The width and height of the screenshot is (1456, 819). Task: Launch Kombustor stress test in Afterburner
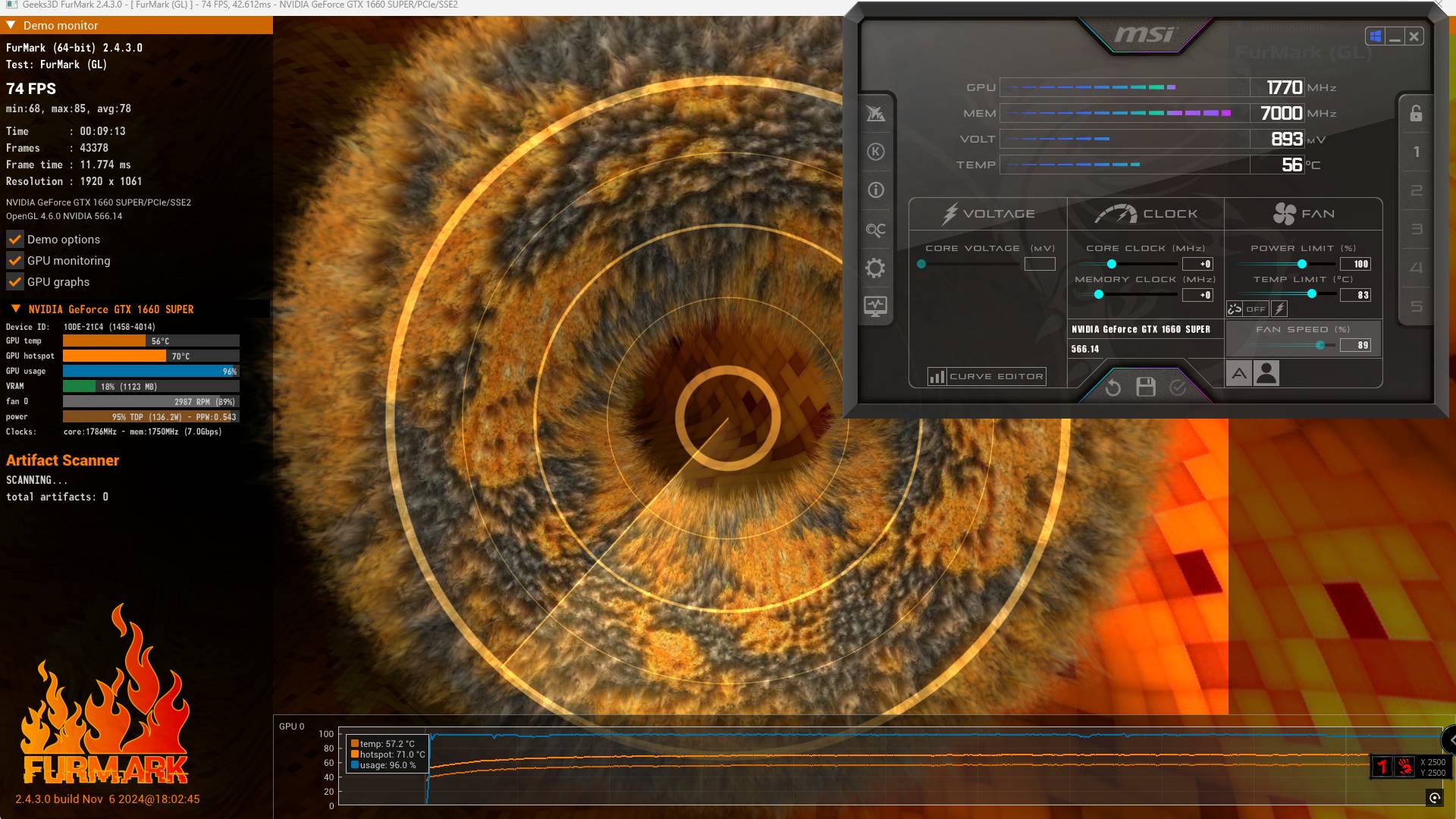tap(876, 152)
